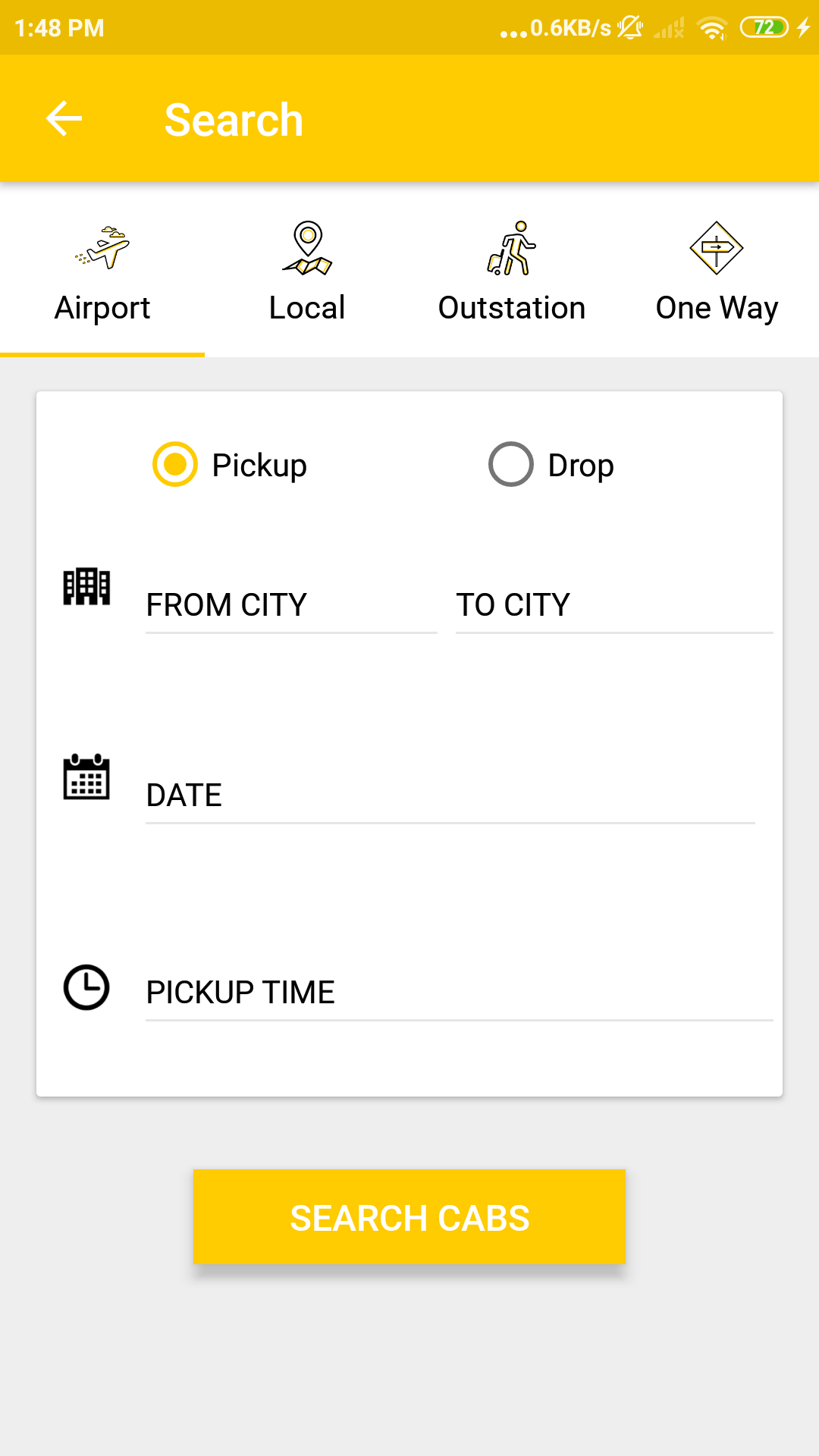This screenshot has height=1456, width=819.
Task: Tap the Wi-Fi icon in status bar
Action: 712,29
